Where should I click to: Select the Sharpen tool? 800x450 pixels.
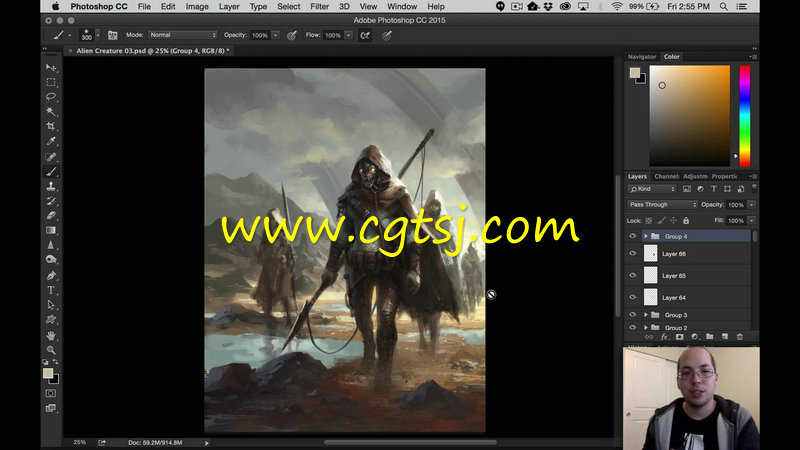[x=51, y=245]
